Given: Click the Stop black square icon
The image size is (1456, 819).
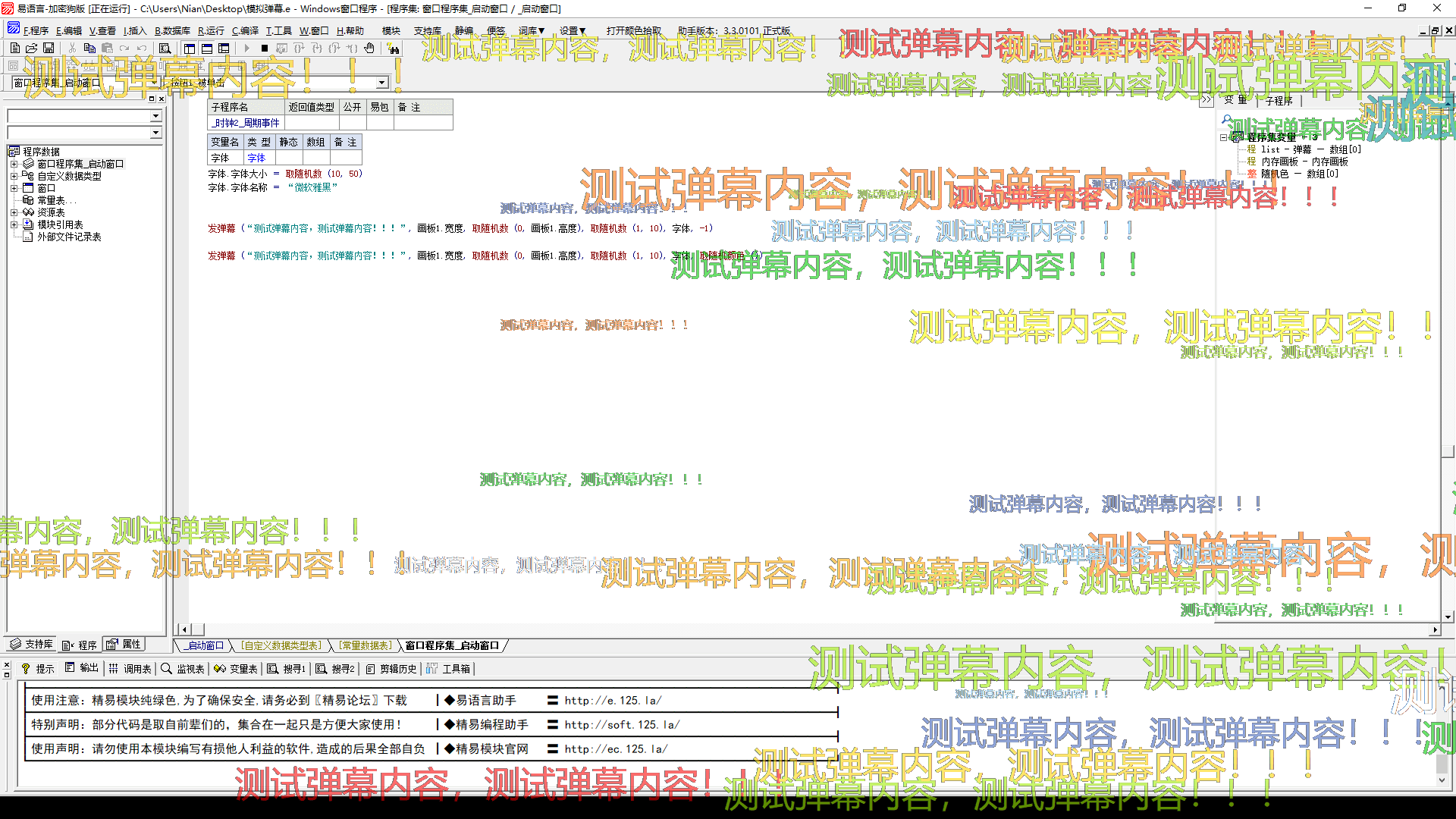Looking at the screenshot, I should pyautogui.click(x=265, y=48).
